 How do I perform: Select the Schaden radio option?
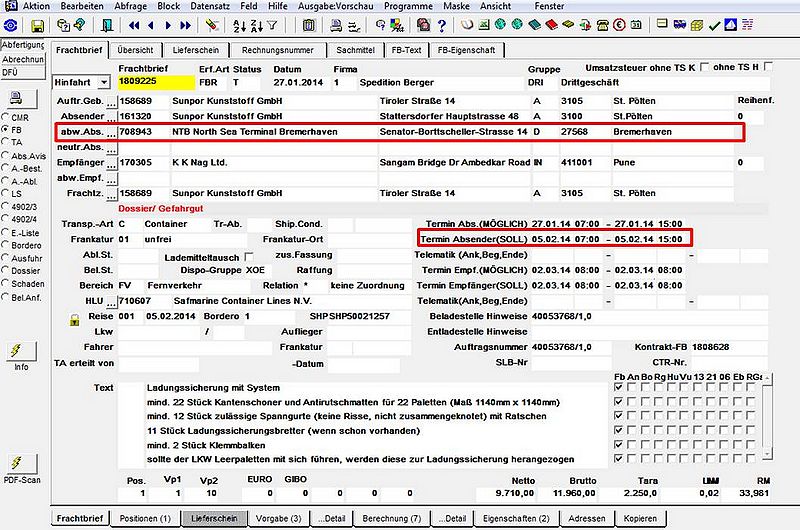(x=6, y=284)
